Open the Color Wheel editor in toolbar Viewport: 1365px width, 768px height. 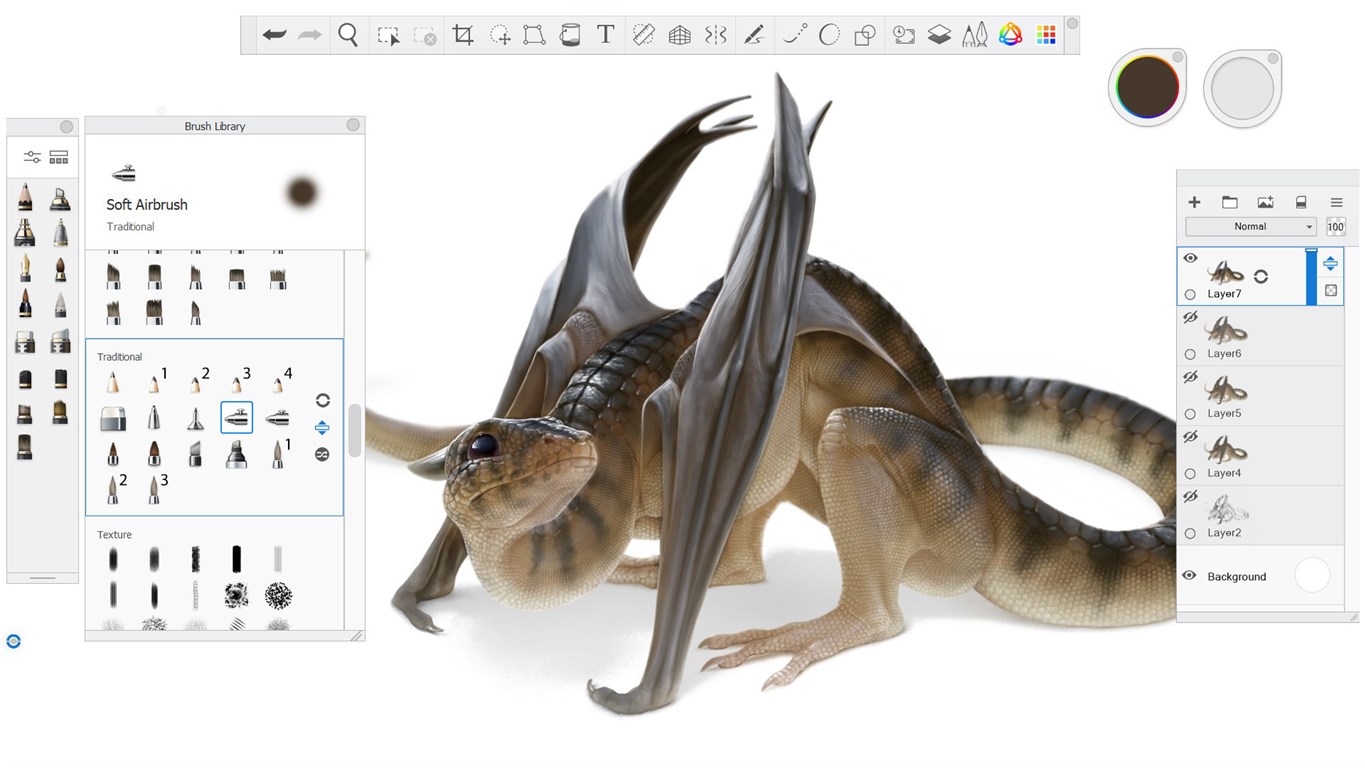click(1010, 35)
